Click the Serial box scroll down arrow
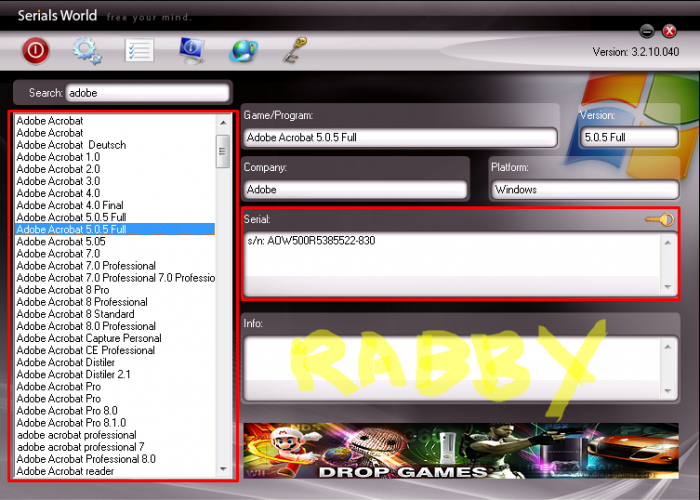700x500 pixels. click(668, 287)
